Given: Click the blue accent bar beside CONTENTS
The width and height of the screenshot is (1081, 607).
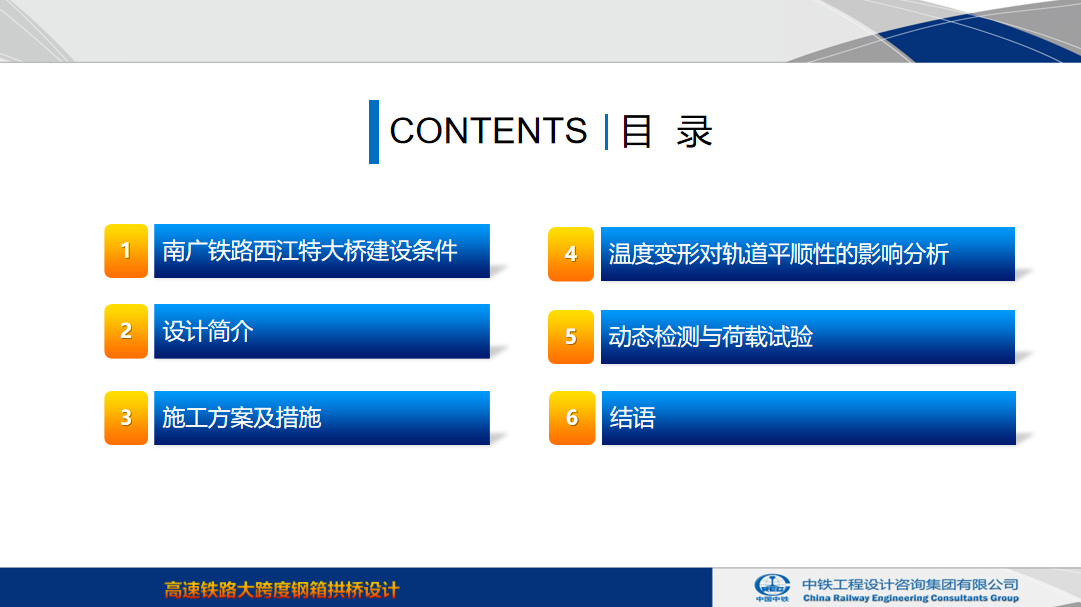Looking at the screenshot, I should pos(376,130).
